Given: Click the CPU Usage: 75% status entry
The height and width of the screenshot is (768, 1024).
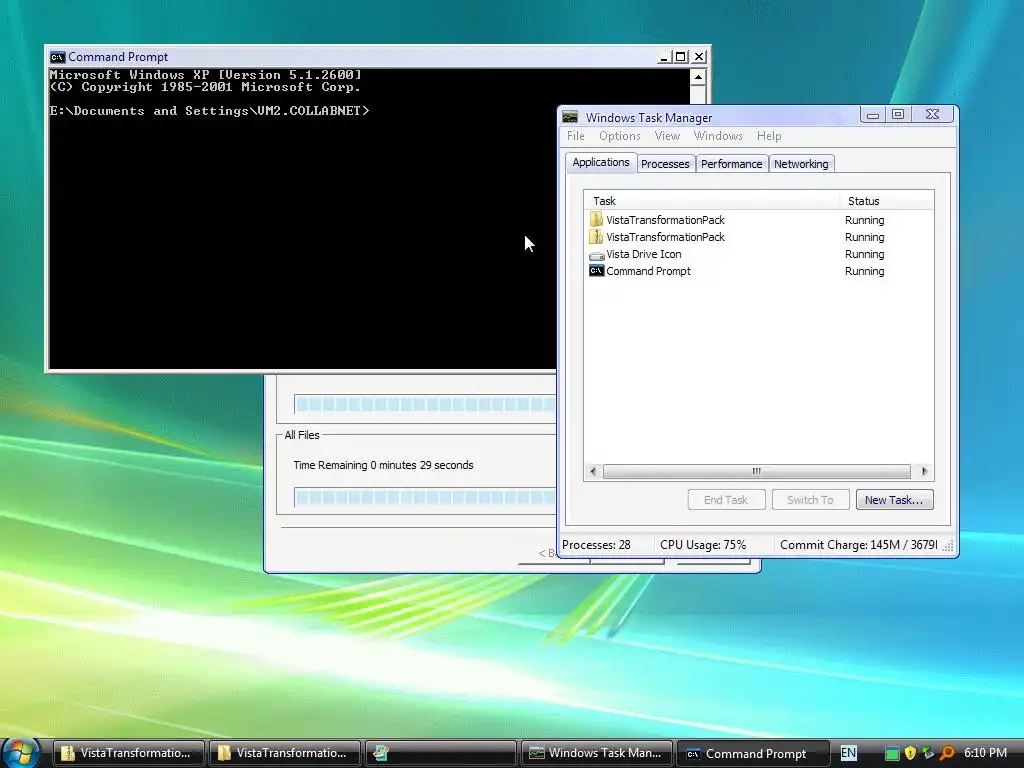Looking at the screenshot, I should pyautogui.click(x=703, y=545).
